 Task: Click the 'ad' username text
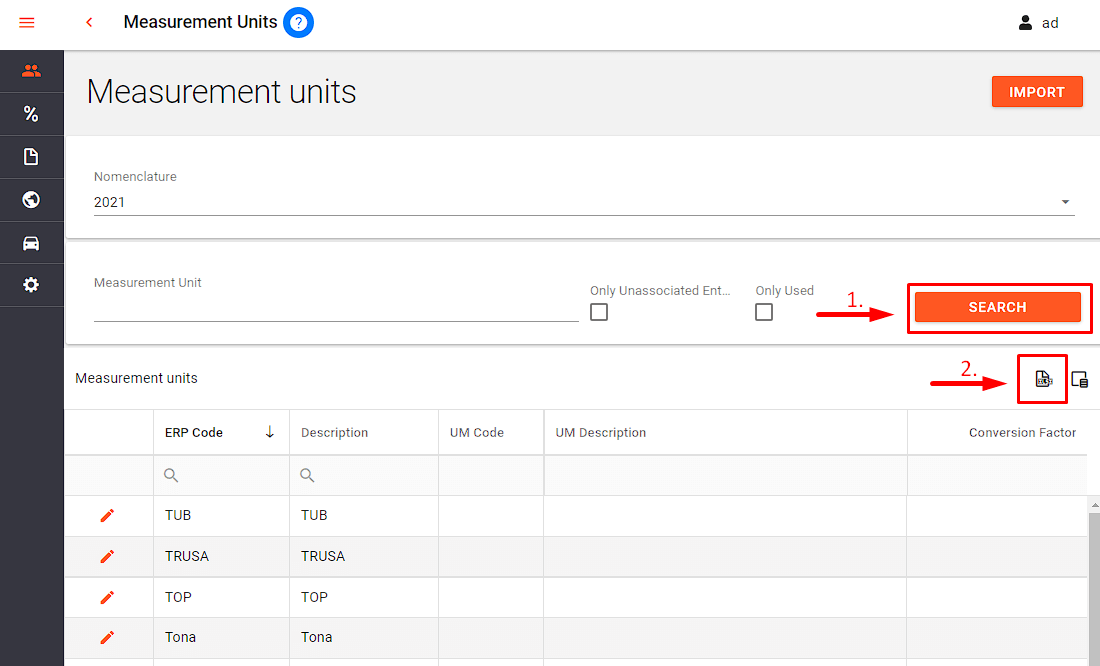click(1050, 23)
